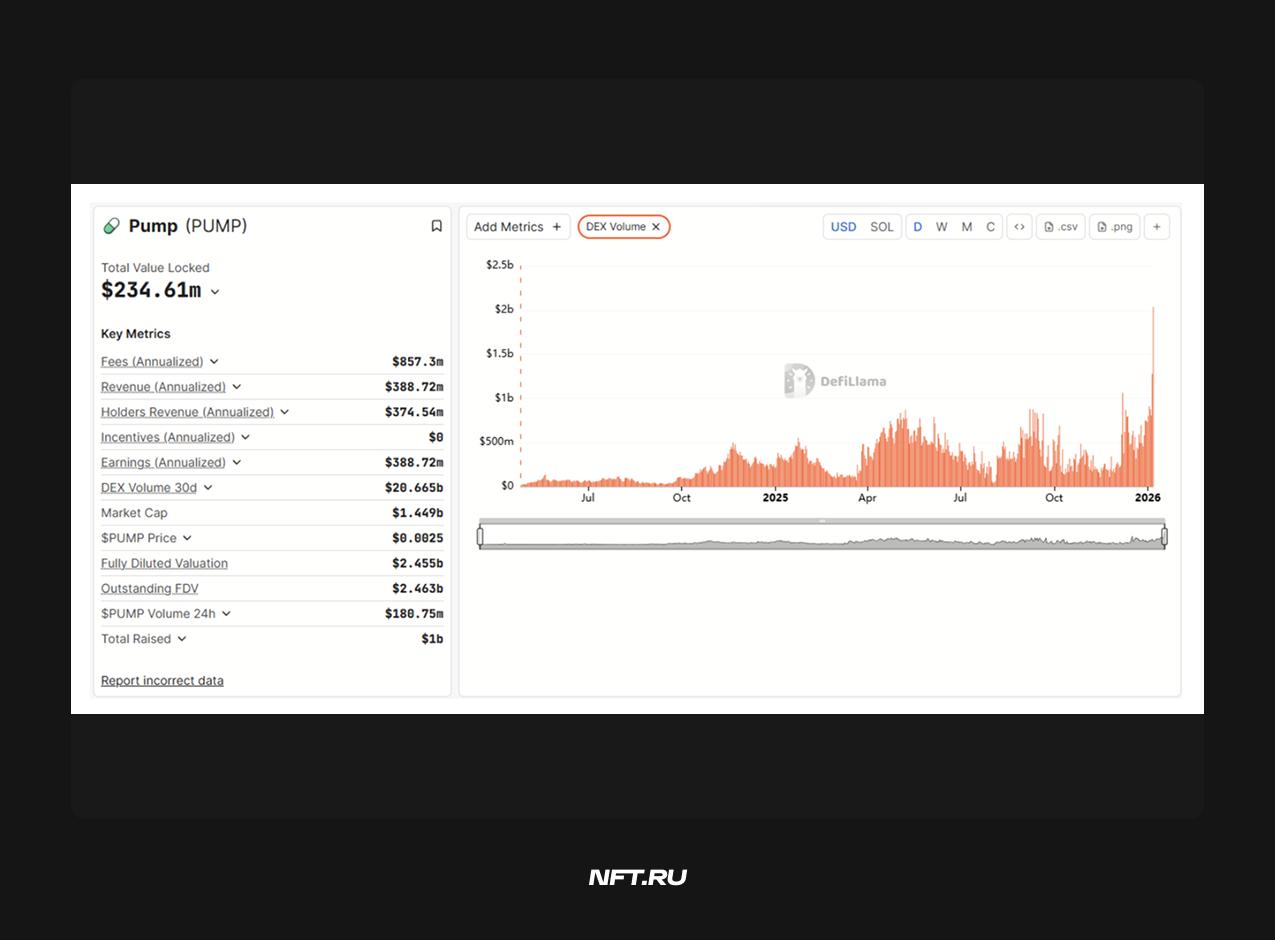This screenshot has width=1275, height=940.
Task: Export chart as .png
Action: 1115,227
